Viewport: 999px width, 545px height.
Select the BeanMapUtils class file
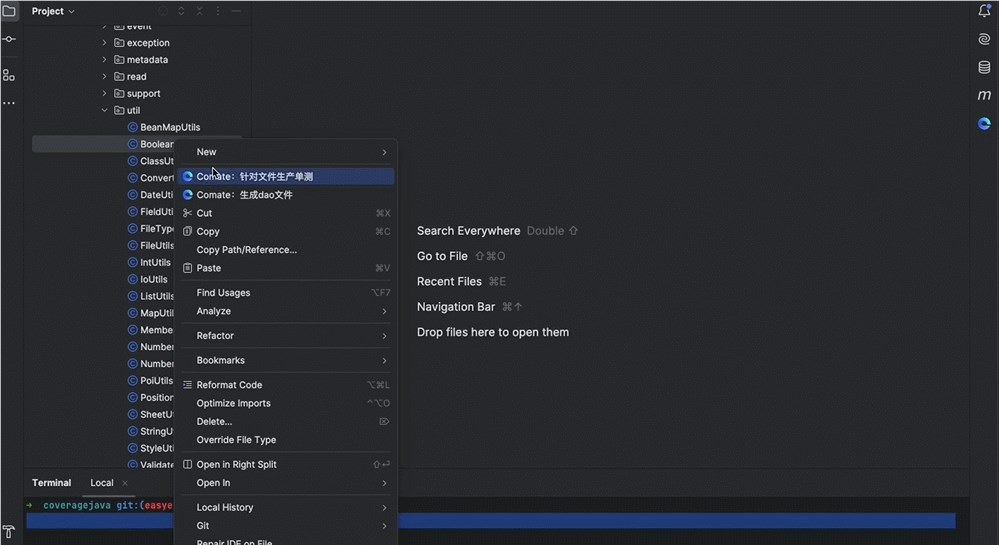click(169, 127)
